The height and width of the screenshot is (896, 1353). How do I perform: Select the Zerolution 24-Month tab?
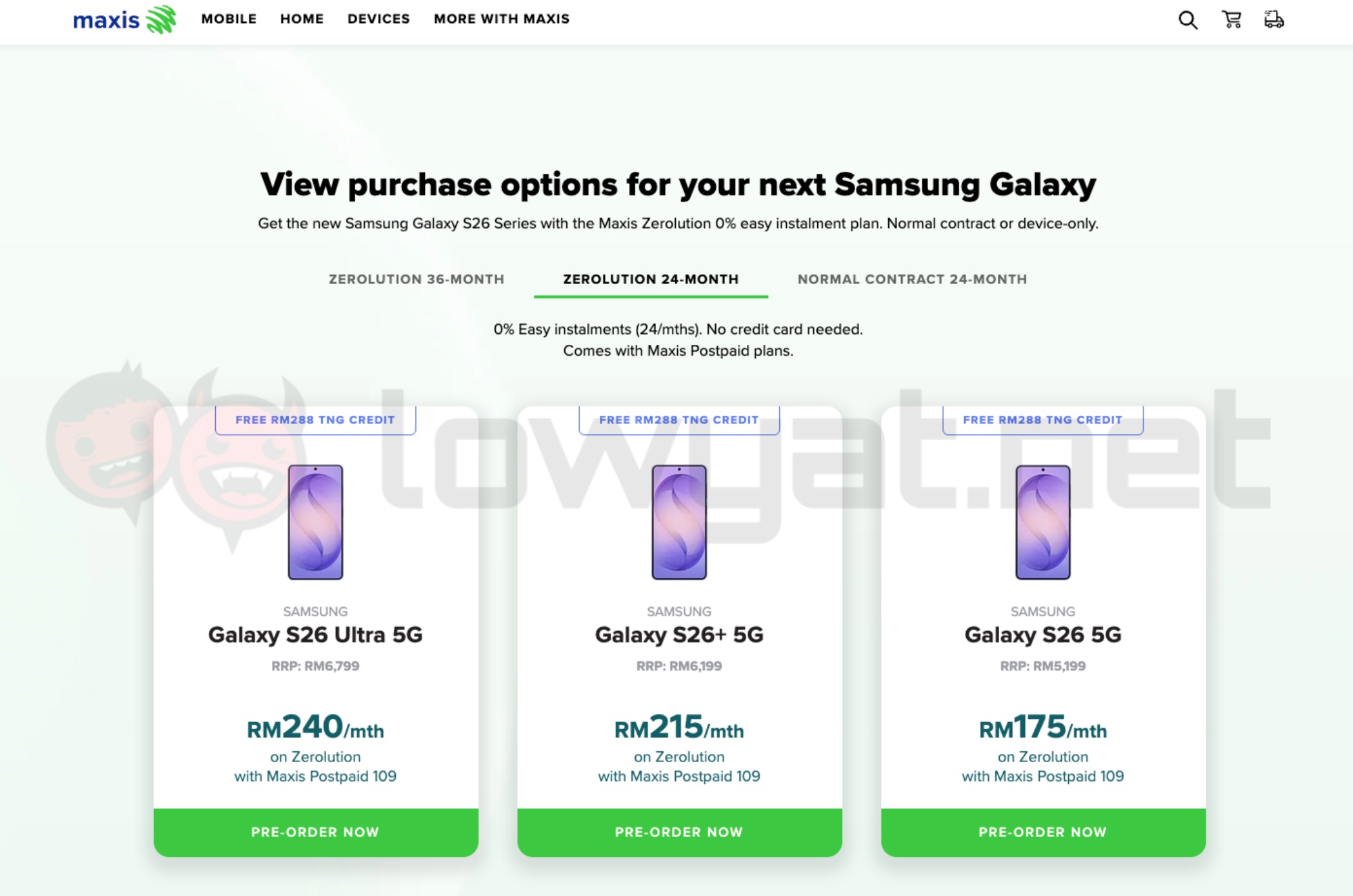tap(651, 279)
